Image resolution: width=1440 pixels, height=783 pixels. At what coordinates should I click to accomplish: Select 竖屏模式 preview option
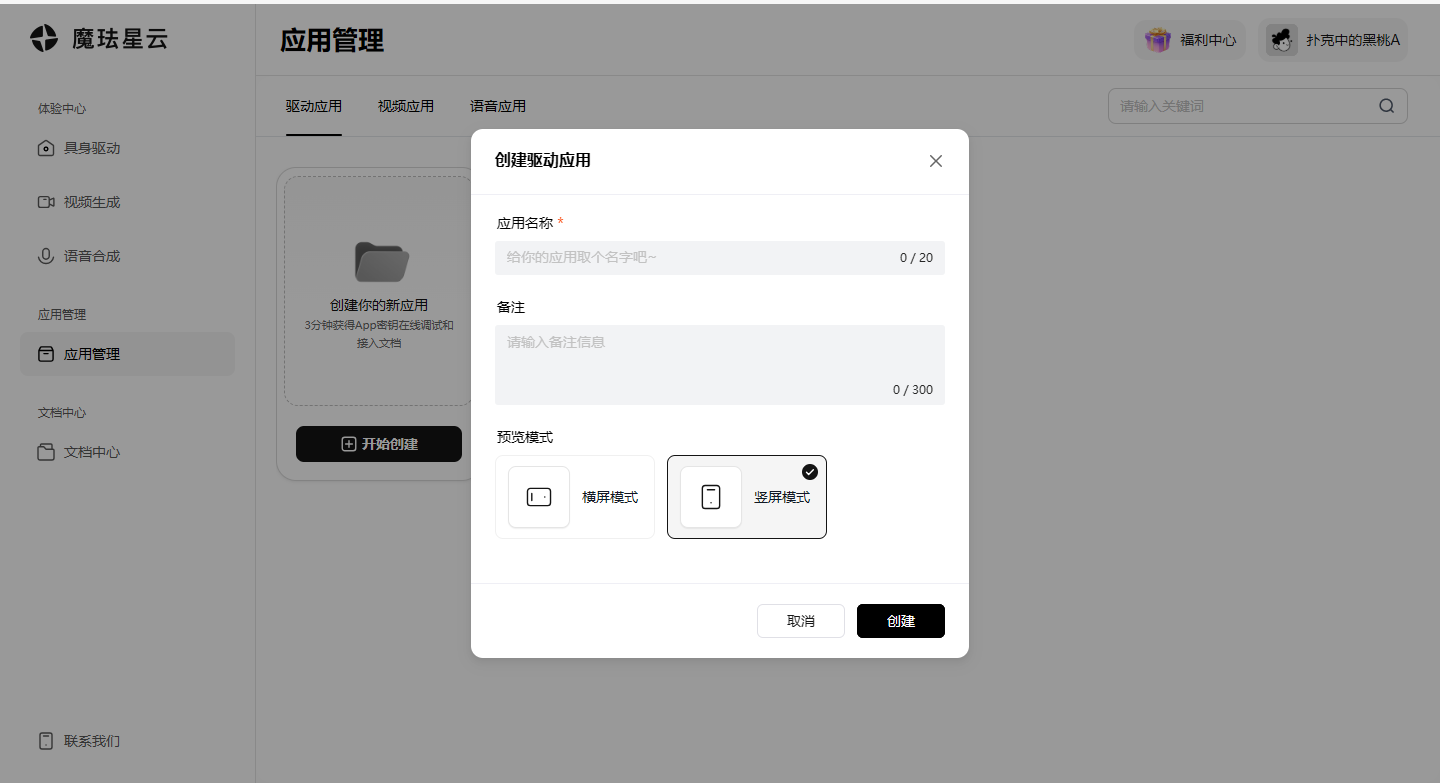tap(747, 497)
